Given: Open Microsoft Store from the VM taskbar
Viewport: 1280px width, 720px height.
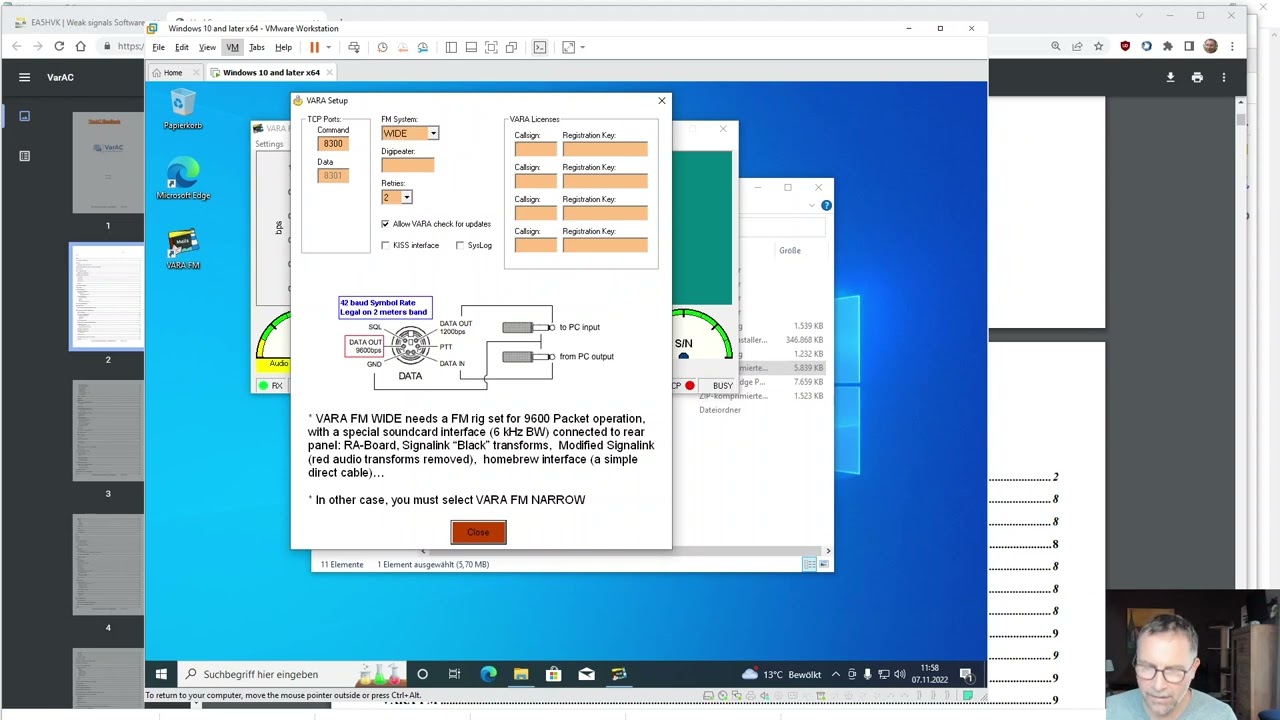Looking at the screenshot, I should (x=553, y=674).
